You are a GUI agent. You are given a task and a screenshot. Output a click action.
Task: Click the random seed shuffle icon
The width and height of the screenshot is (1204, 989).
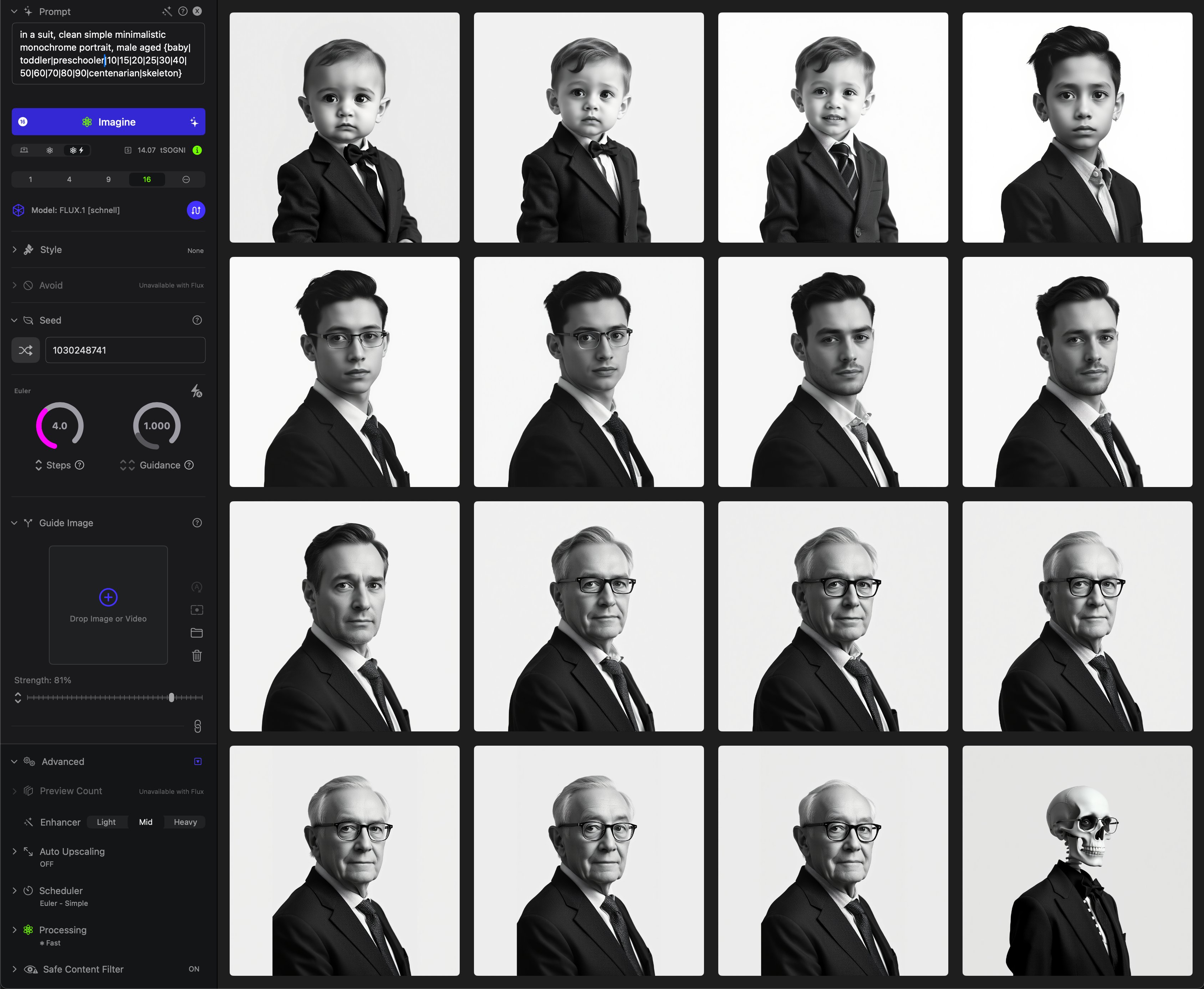(26, 350)
